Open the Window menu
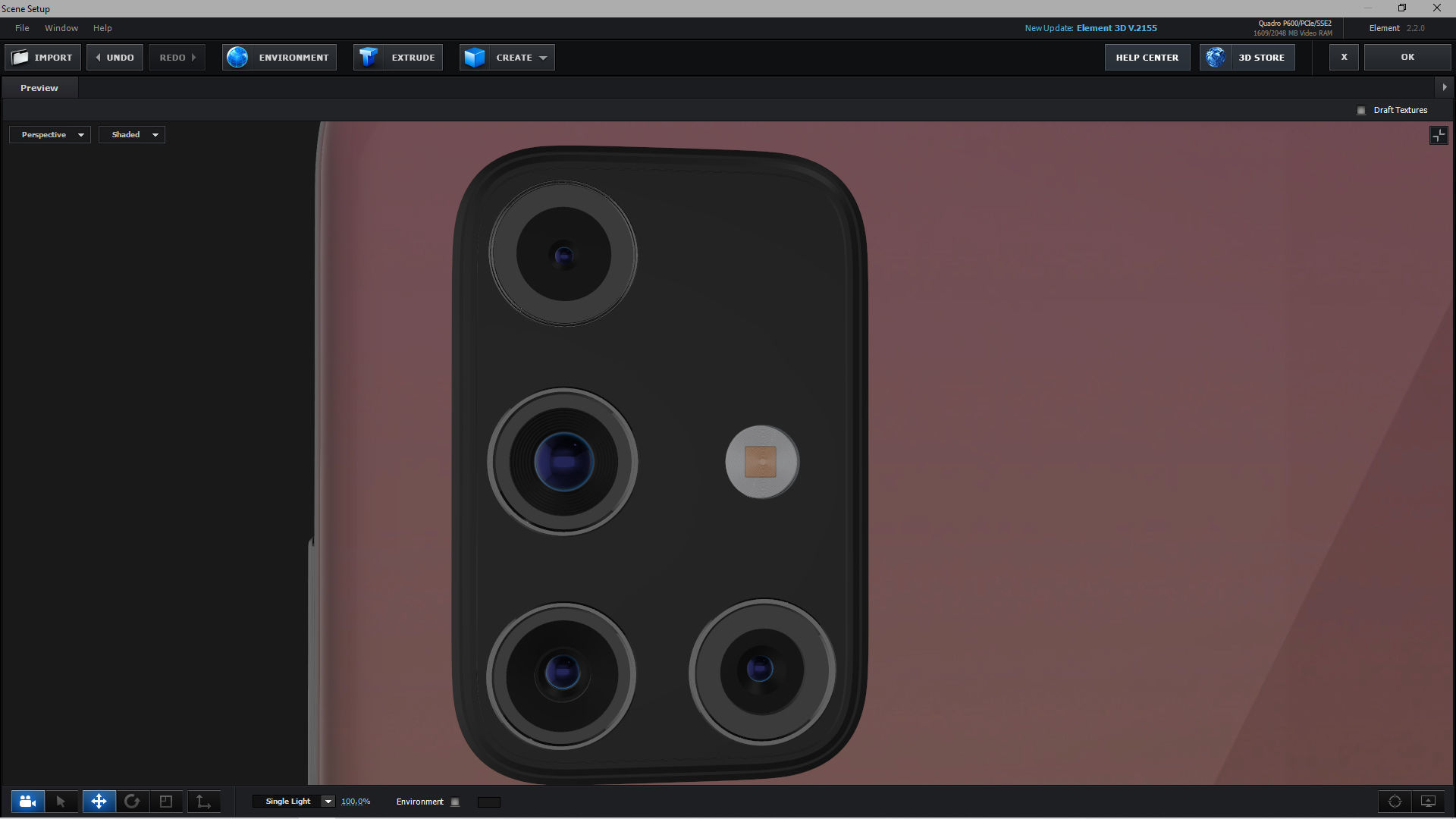 tap(61, 28)
